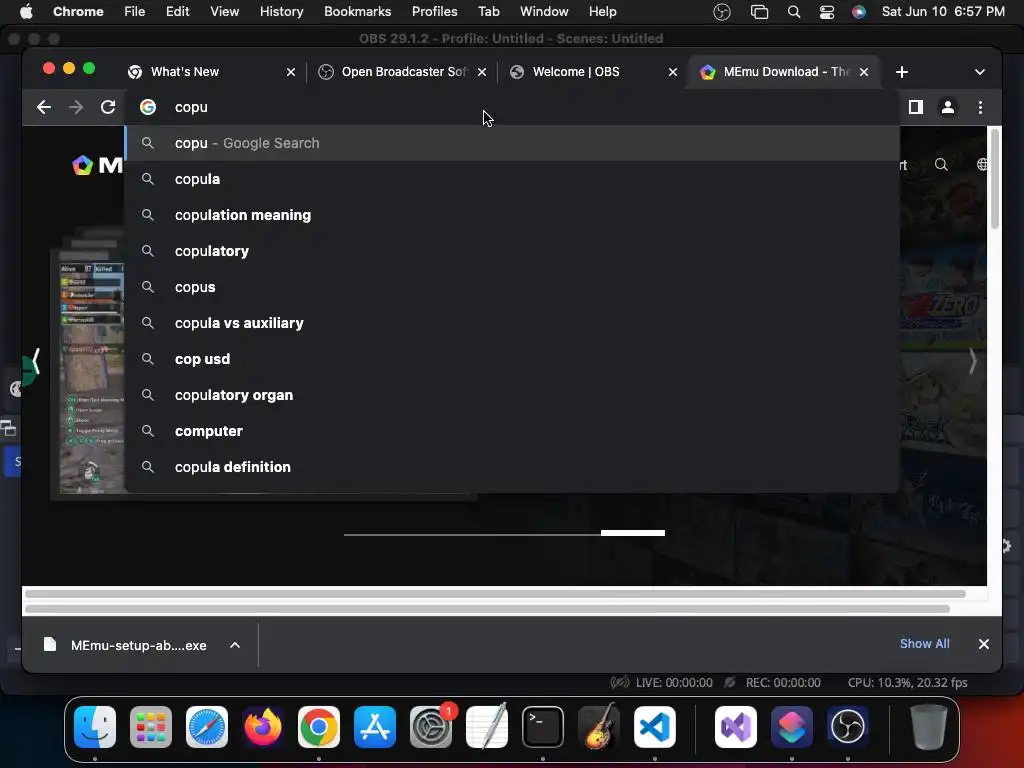Open the History menu
The image size is (1024, 768).
point(281,11)
